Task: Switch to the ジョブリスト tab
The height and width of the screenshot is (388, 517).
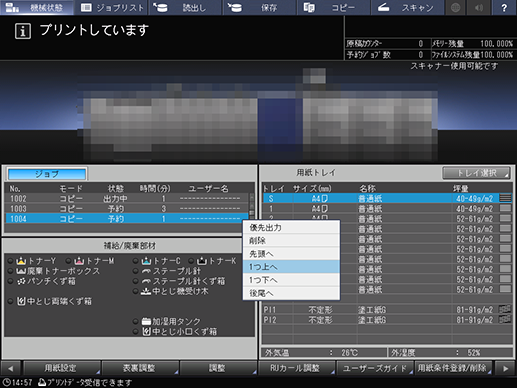Action: click(112, 8)
